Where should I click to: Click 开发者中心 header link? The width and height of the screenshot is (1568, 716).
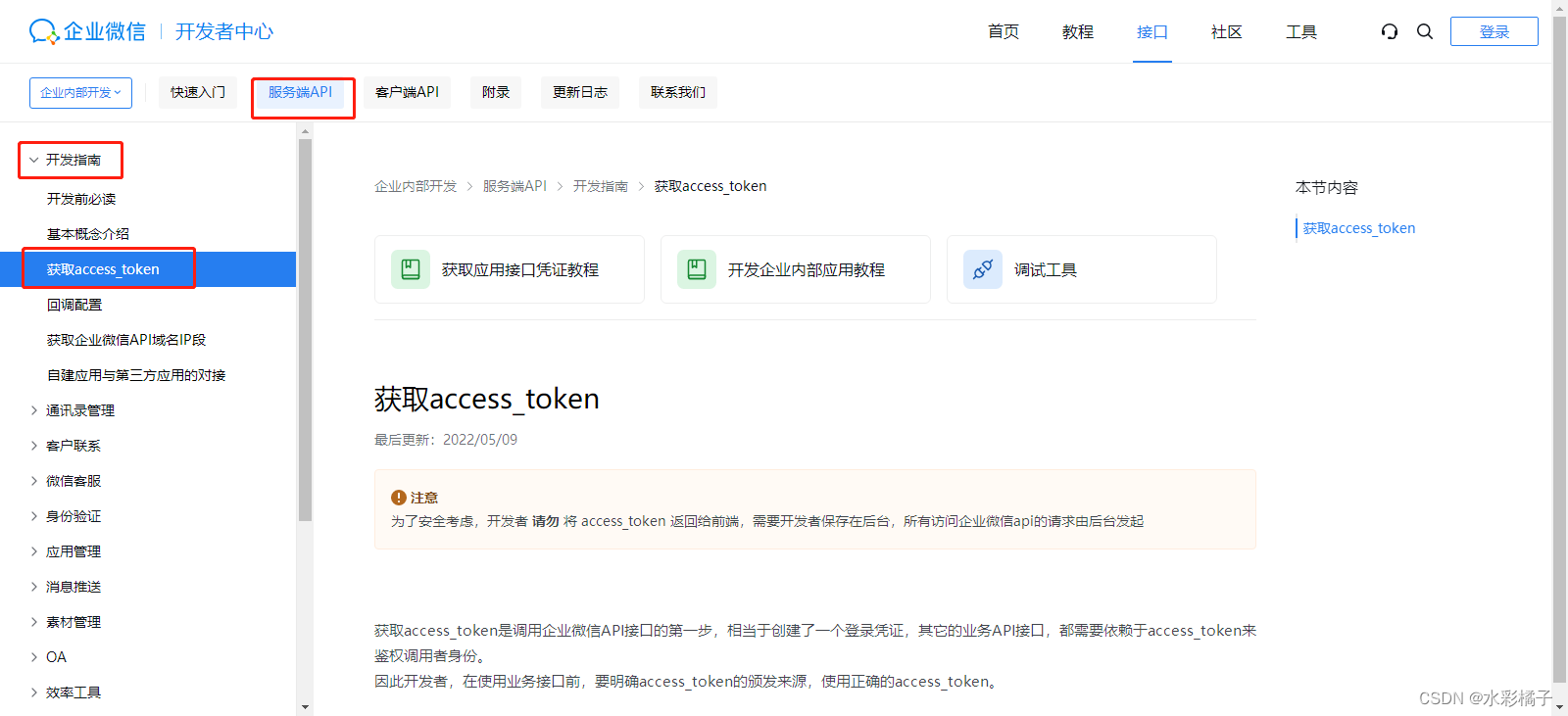pyautogui.click(x=224, y=32)
